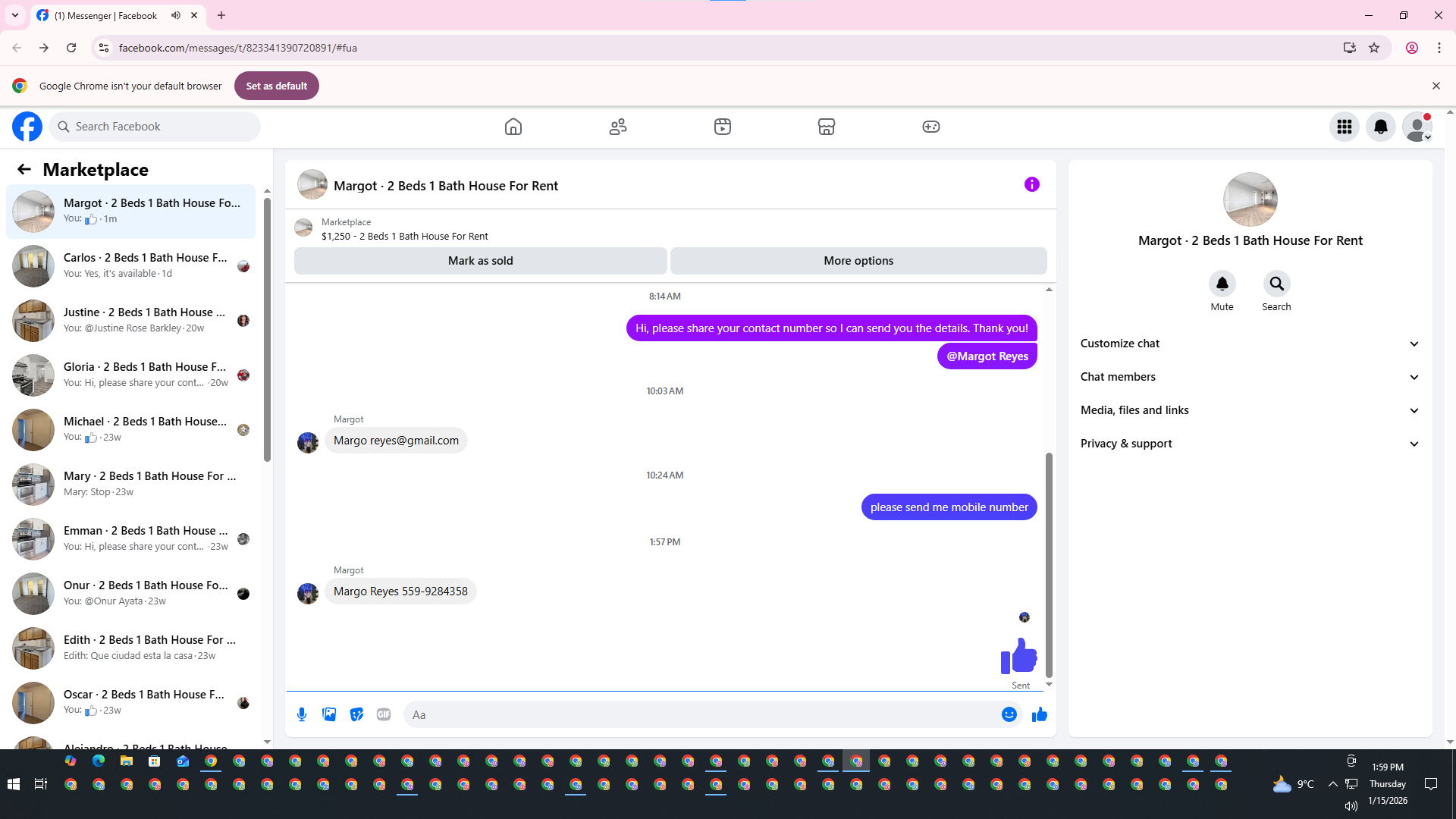Open conversation information icon in chat header
1456x819 pixels.
click(1031, 184)
